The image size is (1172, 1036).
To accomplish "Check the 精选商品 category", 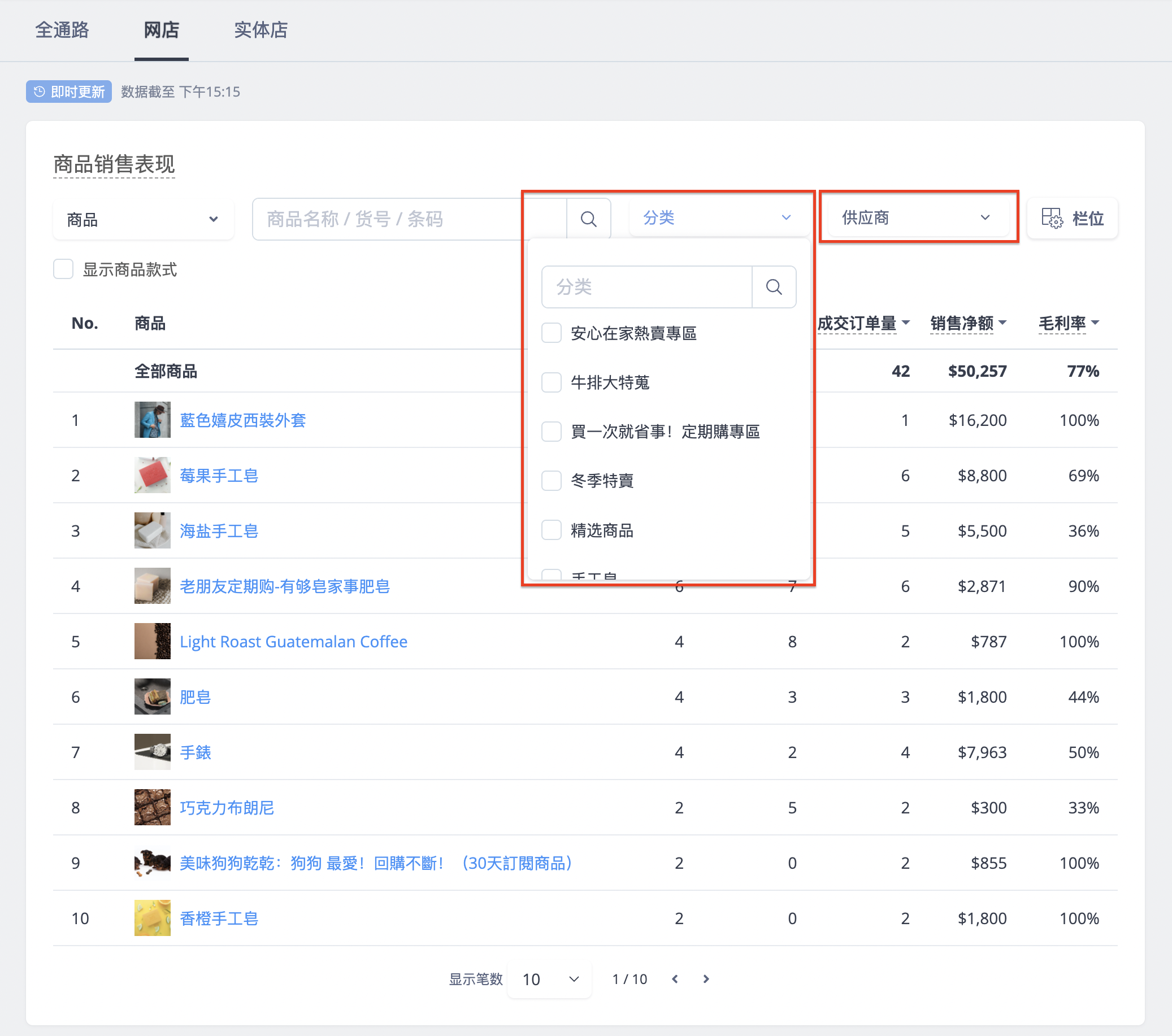I will click(x=552, y=530).
